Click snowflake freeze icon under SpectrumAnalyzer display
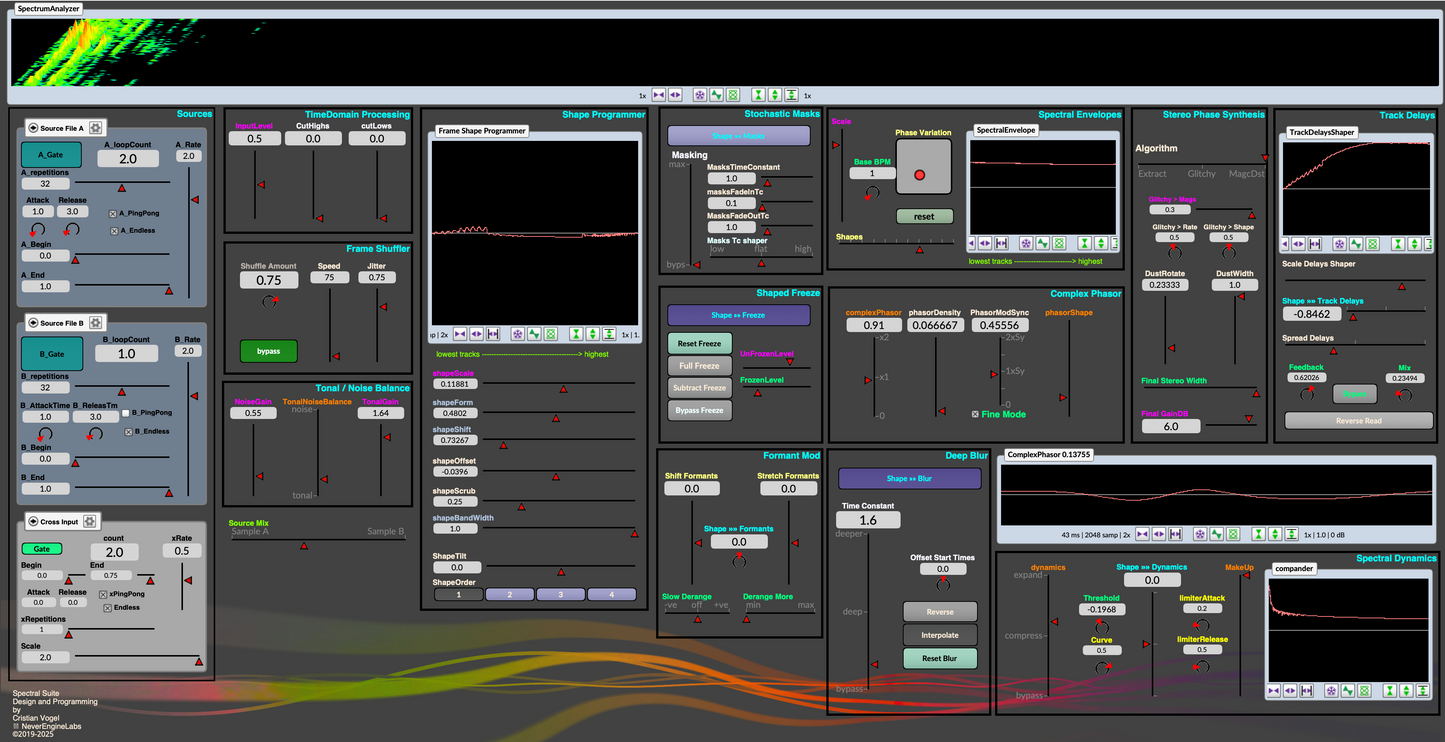Image resolution: width=1445 pixels, height=742 pixels. pyautogui.click(x=700, y=95)
